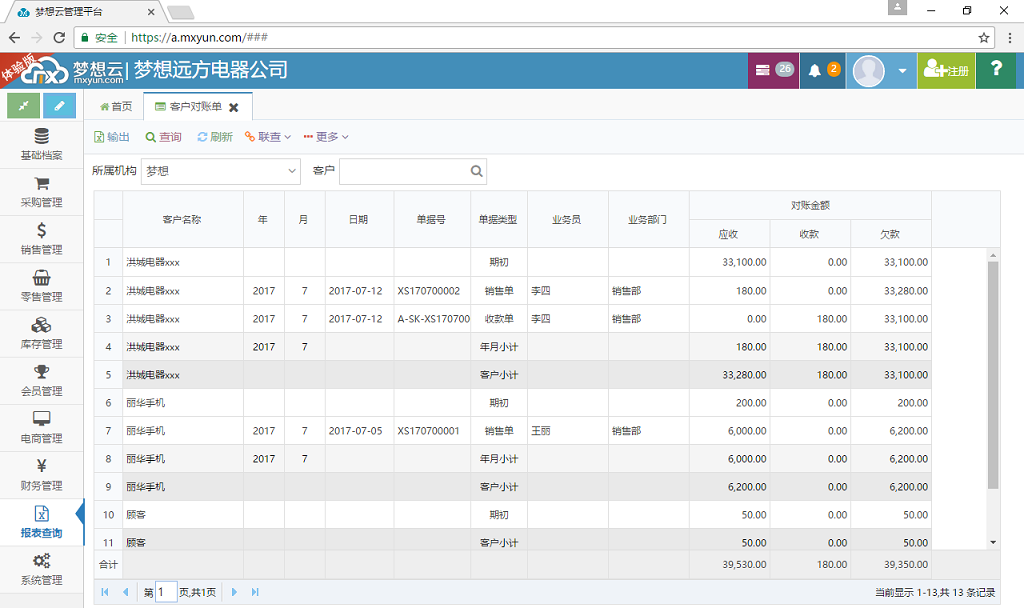This screenshot has height=608, width=1024.
Task: Click the table vertical scrollbar thumb
Action: click(x=993, y=375)
